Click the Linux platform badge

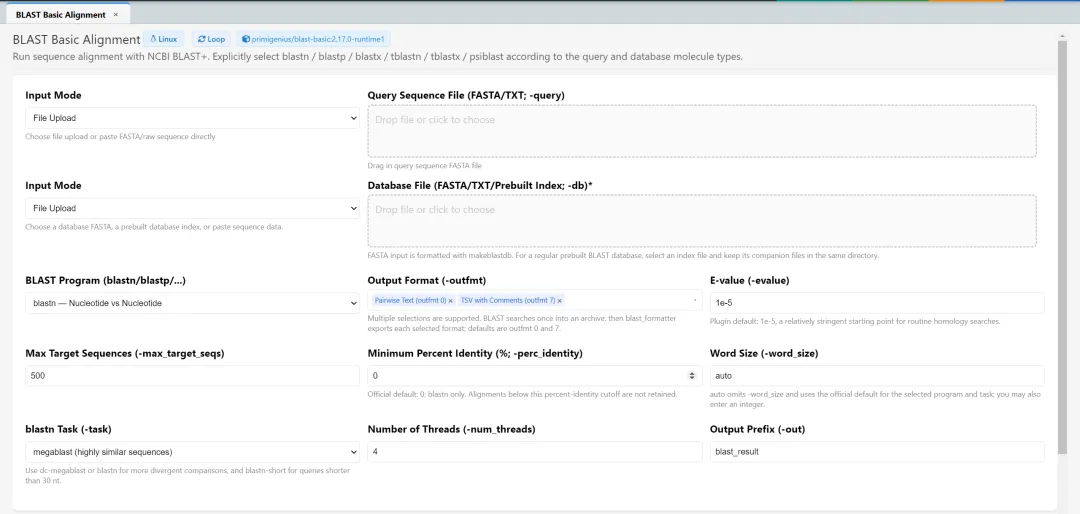(x=164, y=39)
